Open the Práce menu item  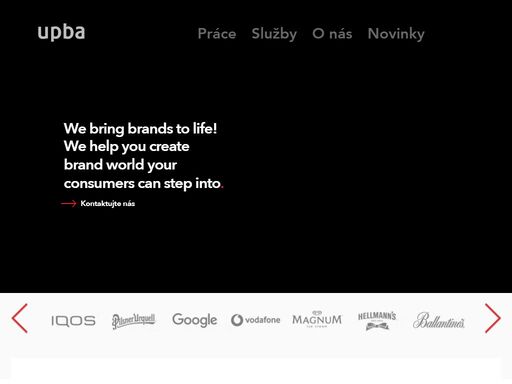(217, 34)
